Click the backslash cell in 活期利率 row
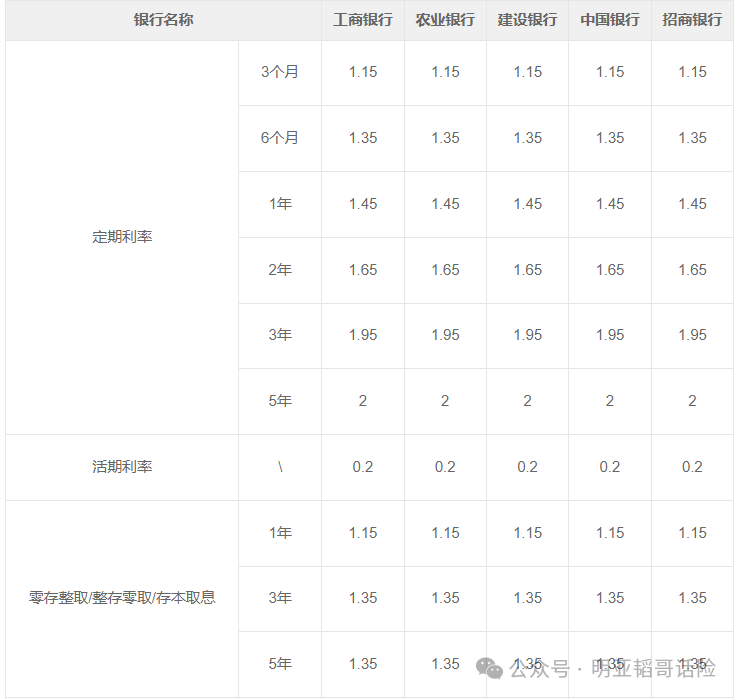The height and width of the screenshot is (699, 740). pos(280,467)
